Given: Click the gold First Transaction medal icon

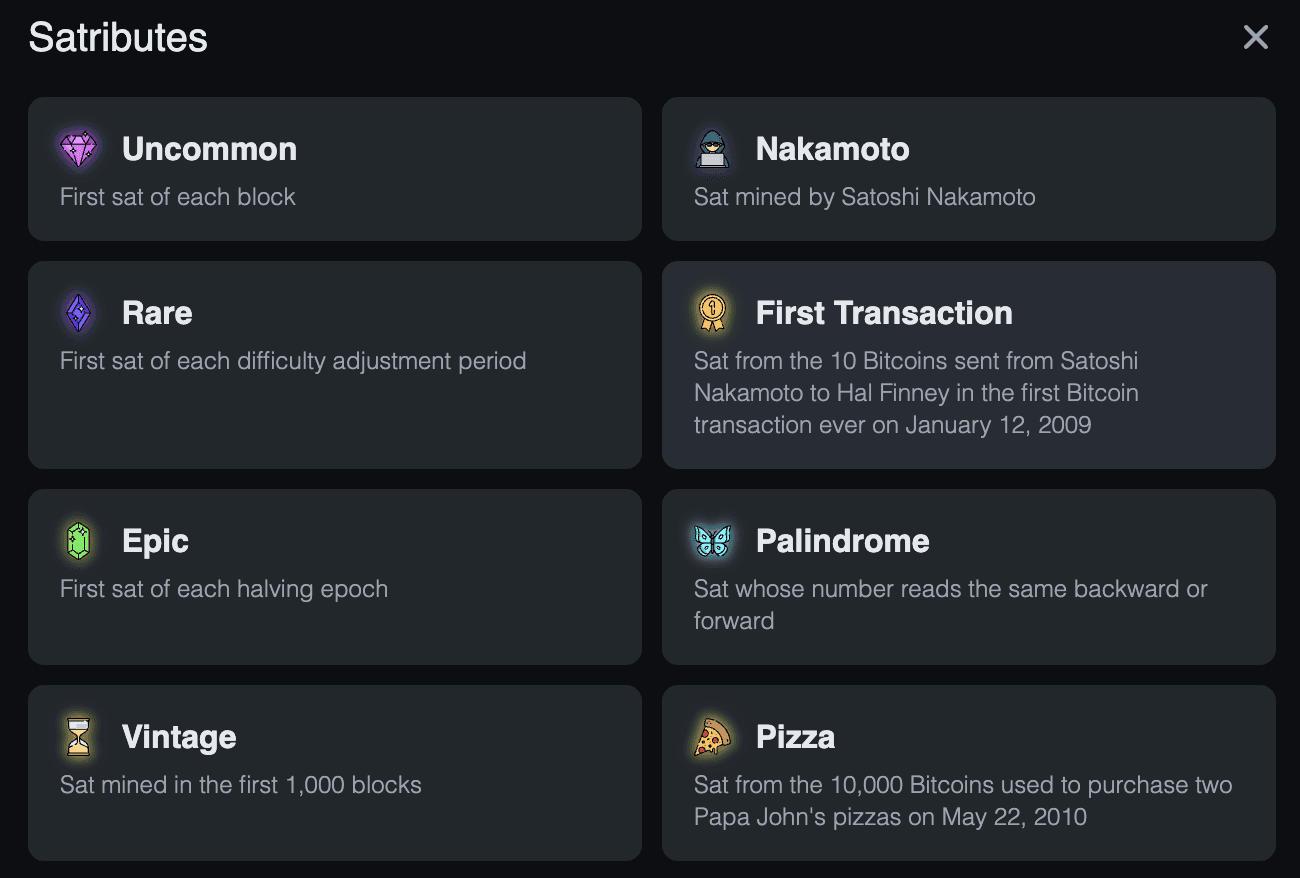Looking at the screenshot, I should click(x=712, y=313).
